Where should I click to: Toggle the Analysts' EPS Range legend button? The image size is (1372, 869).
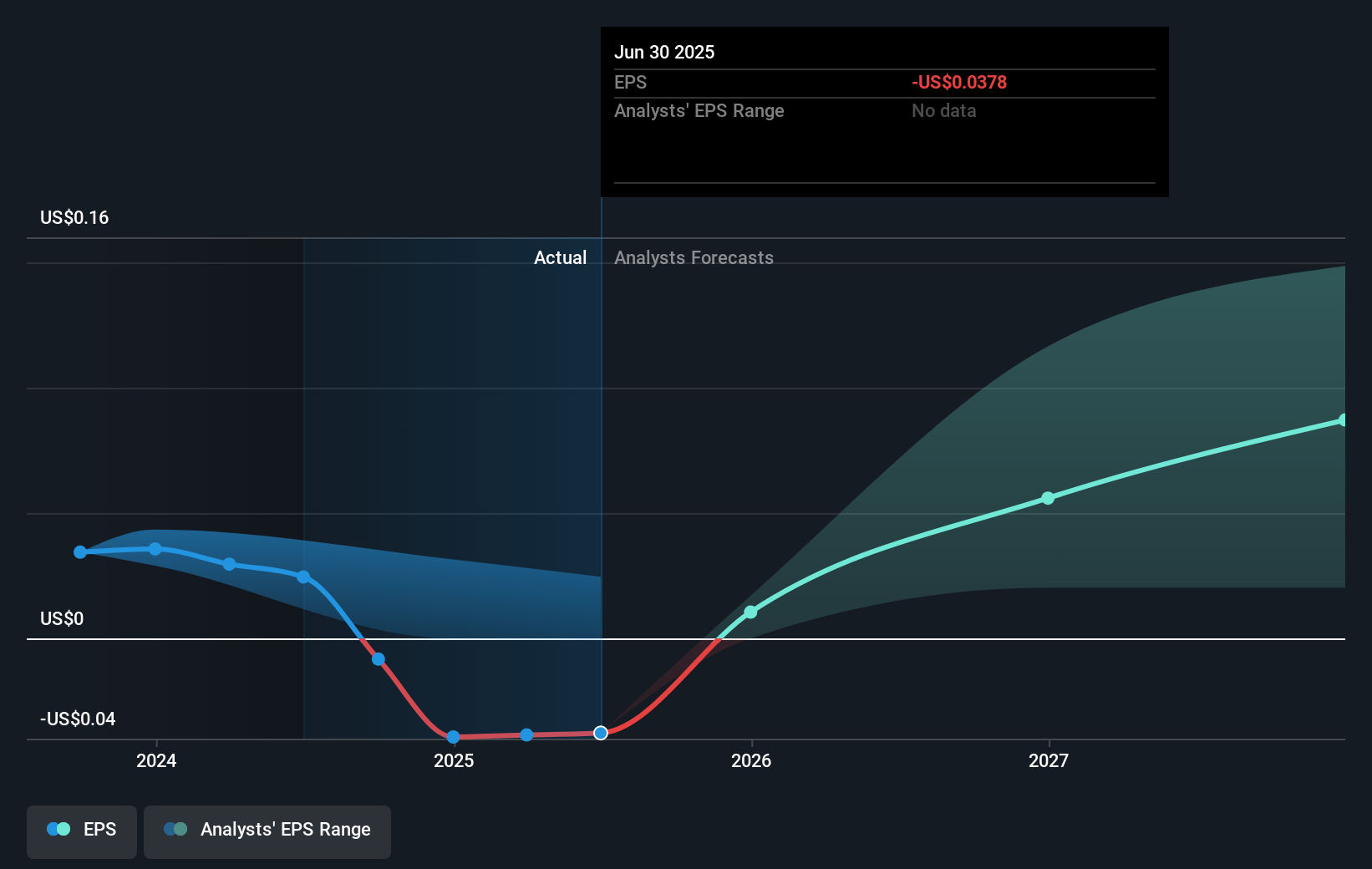pos(267,831)
